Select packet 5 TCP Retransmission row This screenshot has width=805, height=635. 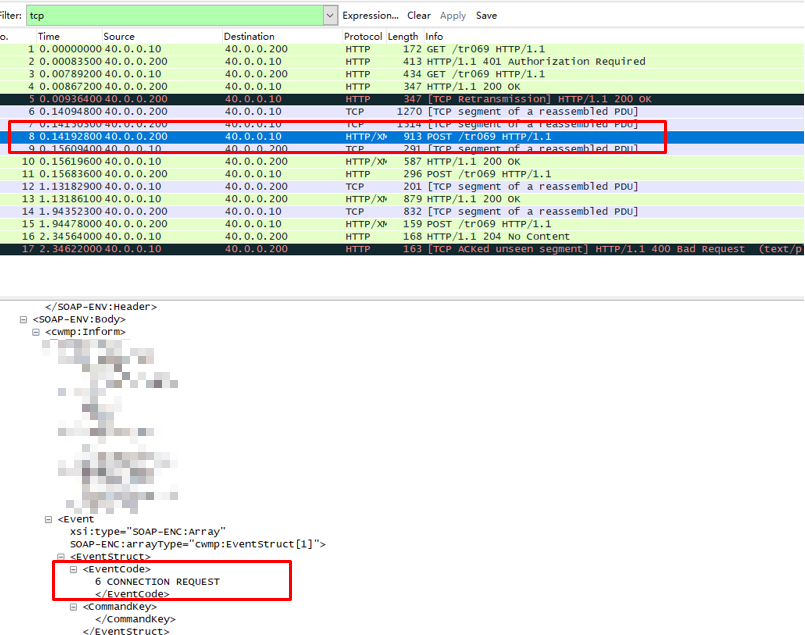pyautogui.click(x=402, y=99)
